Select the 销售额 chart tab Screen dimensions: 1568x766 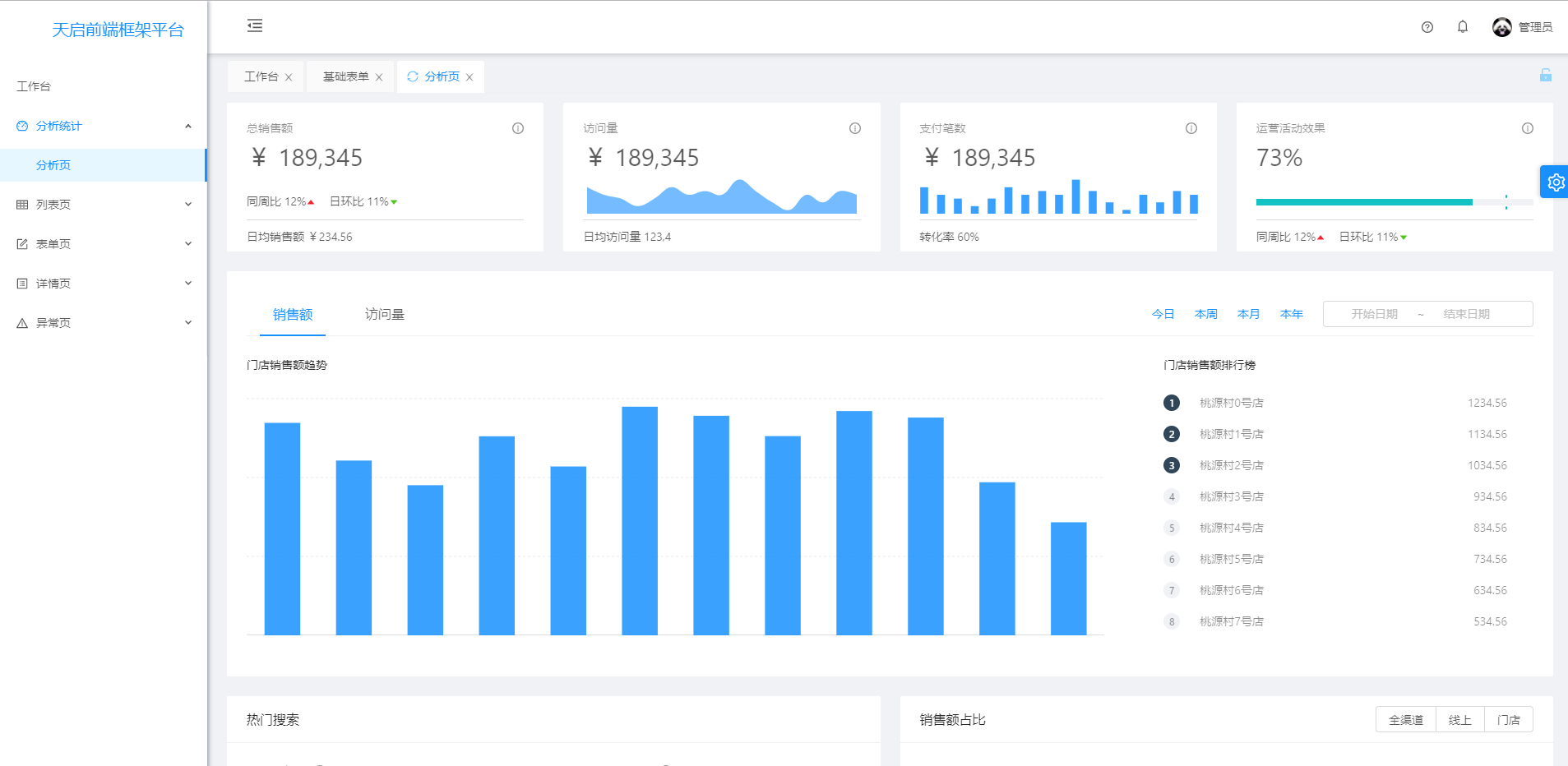[x=293, y=315]
